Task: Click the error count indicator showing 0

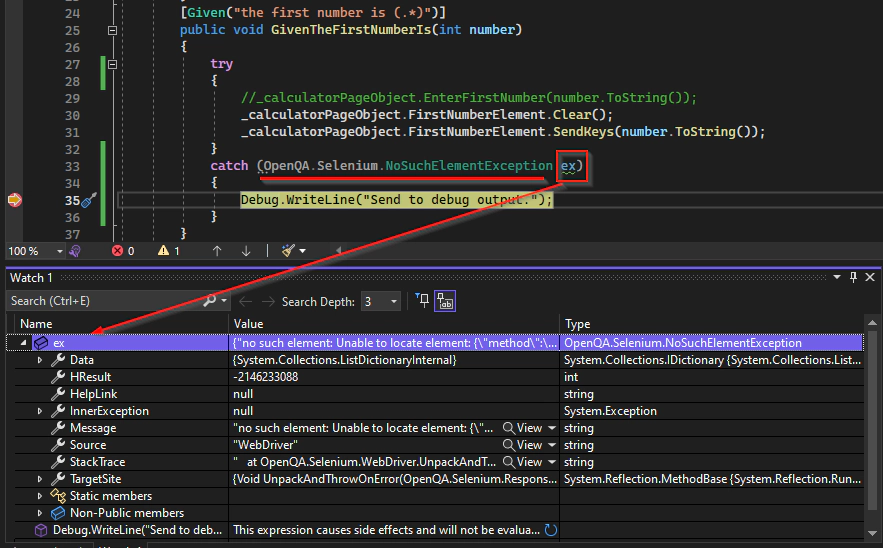Action: click(x=123, y=251)
